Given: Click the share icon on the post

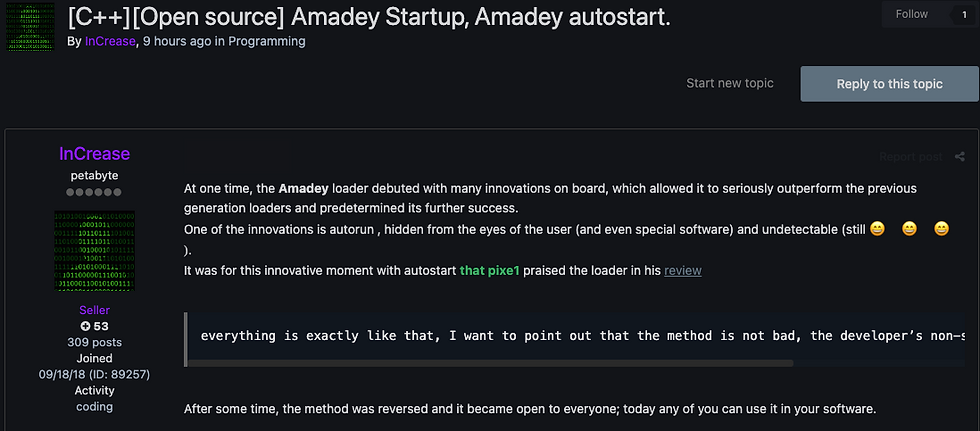Looking at the screenshot, I should 959,157.
